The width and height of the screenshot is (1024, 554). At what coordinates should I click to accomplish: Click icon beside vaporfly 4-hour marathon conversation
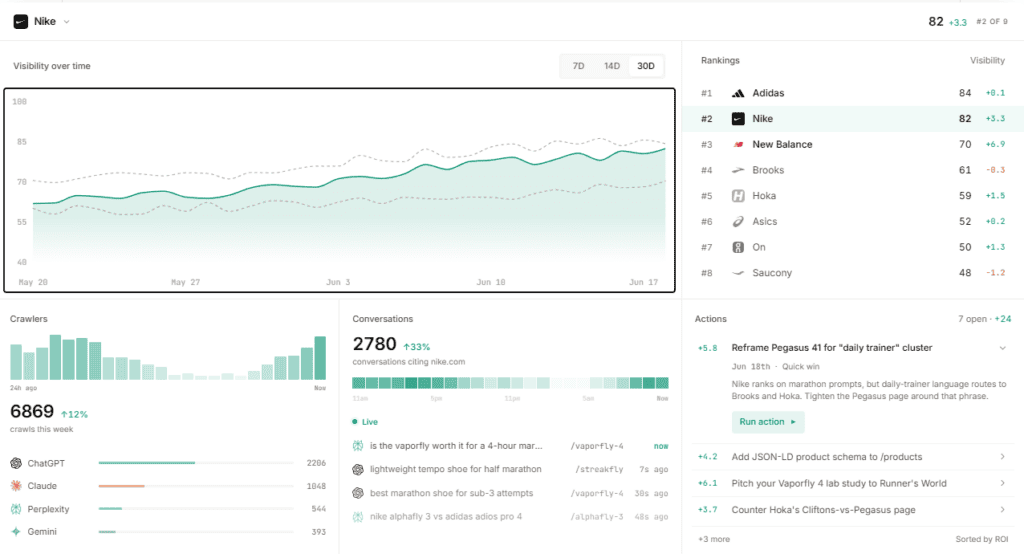358,446
